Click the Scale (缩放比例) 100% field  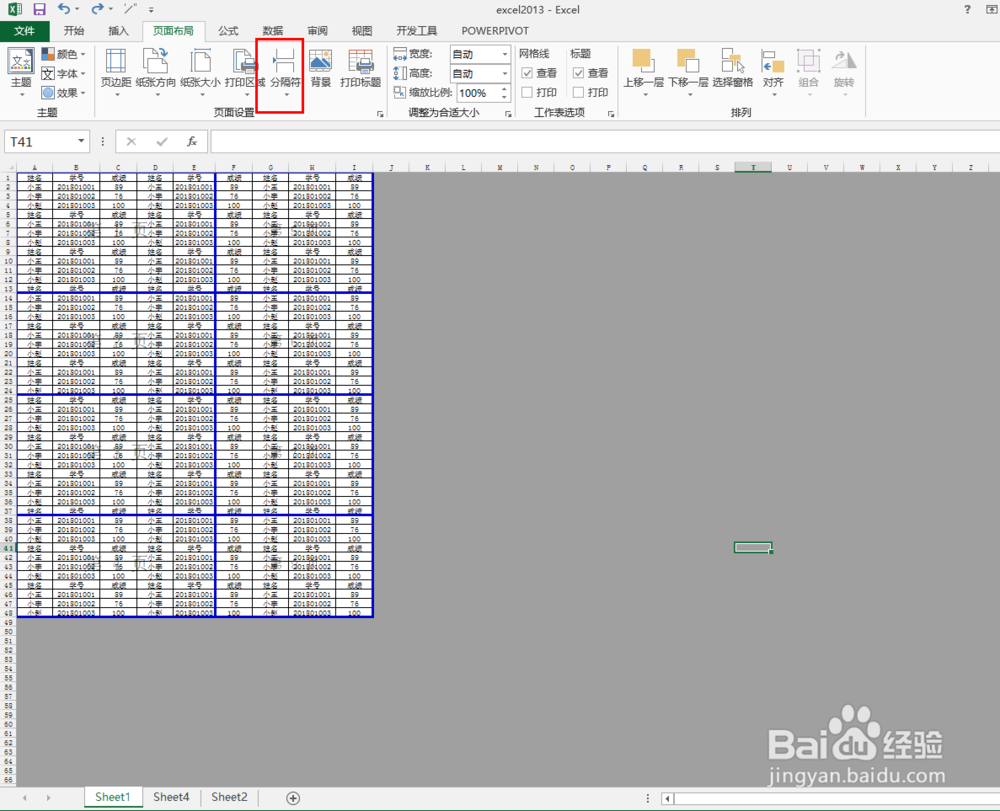click(478, 93)
